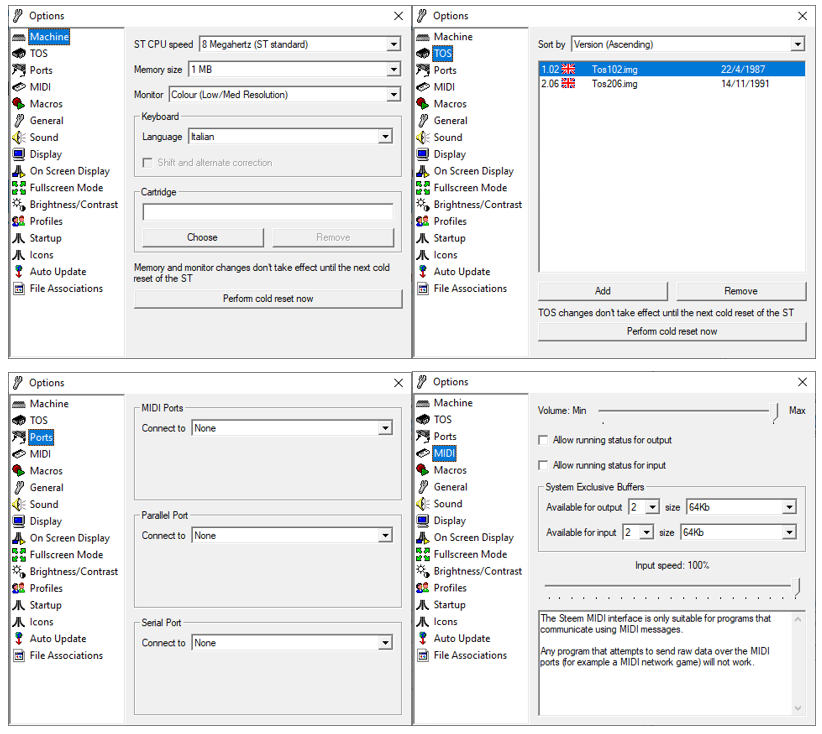This screenshot has height=734, width=822.
Task: Enable Allow running status for output
Action: (x=543, y=440)
